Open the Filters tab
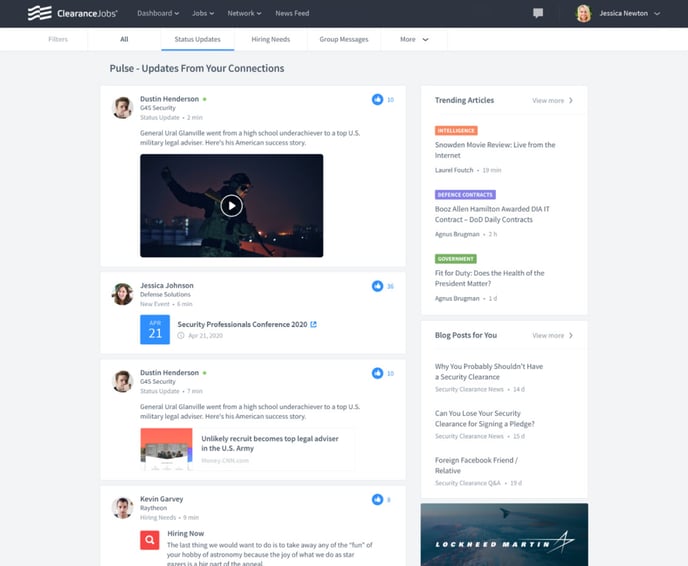Screen dimensions: 688x566 tap(58, 39)
